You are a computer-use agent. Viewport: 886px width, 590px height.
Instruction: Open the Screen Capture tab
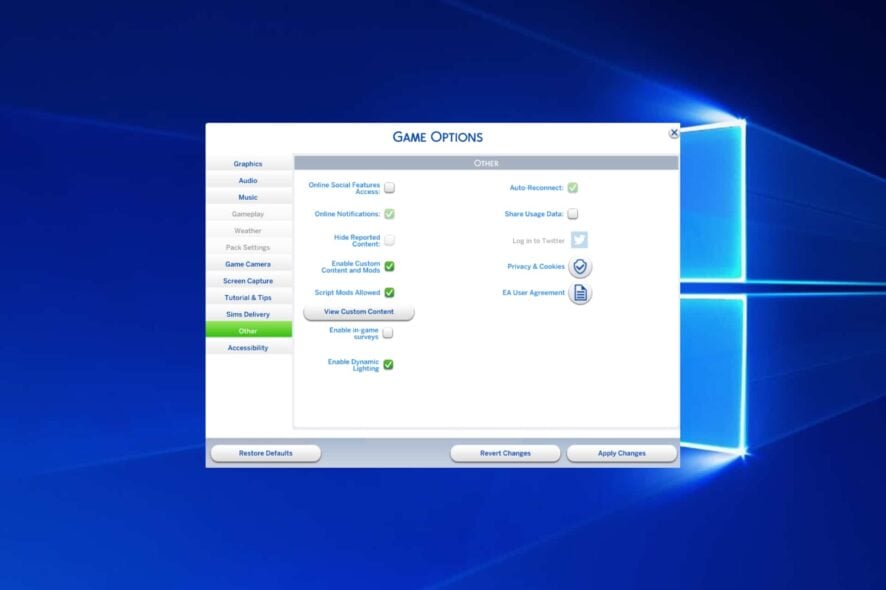249,281
